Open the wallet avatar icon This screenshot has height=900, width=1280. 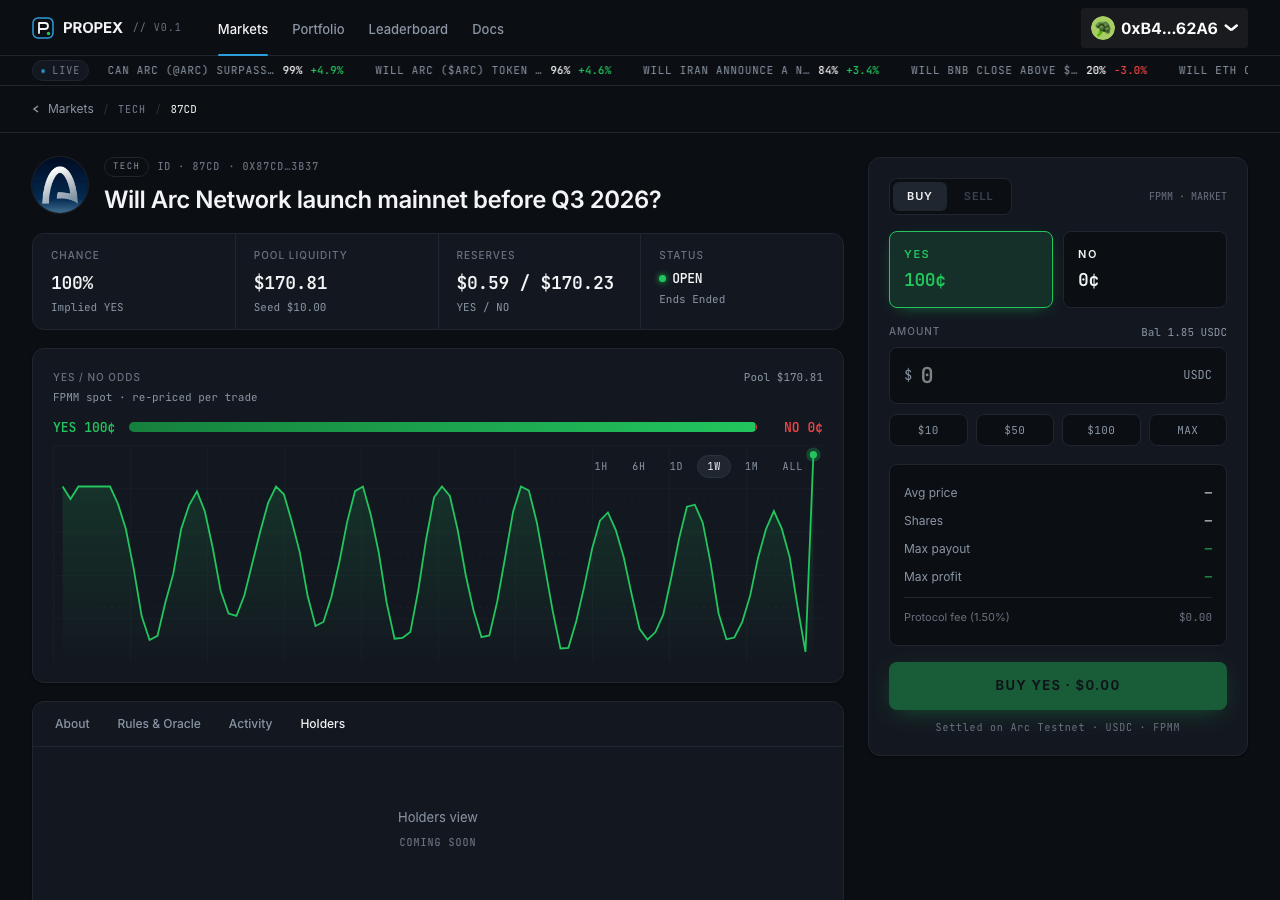(x=1103, y=28)
